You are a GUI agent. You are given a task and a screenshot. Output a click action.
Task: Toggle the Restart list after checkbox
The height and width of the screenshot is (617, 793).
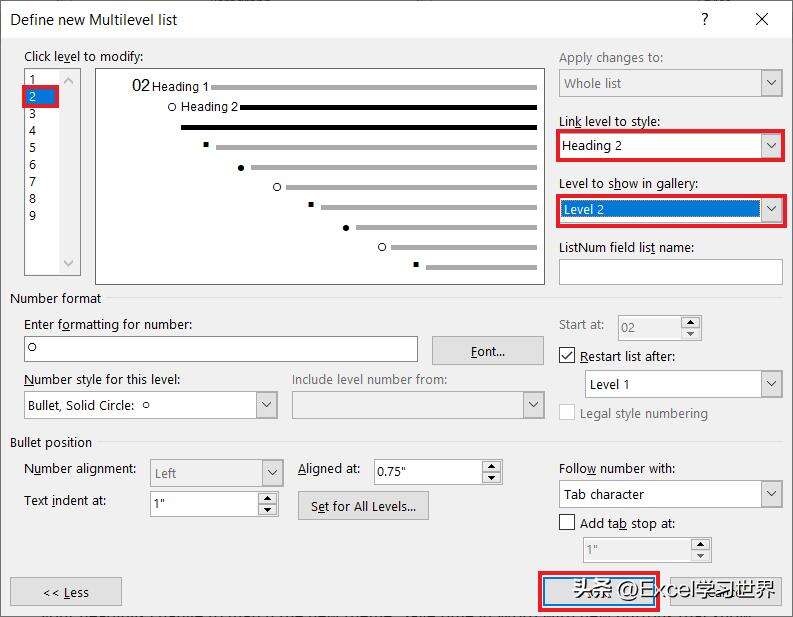[x=567, y=356]
